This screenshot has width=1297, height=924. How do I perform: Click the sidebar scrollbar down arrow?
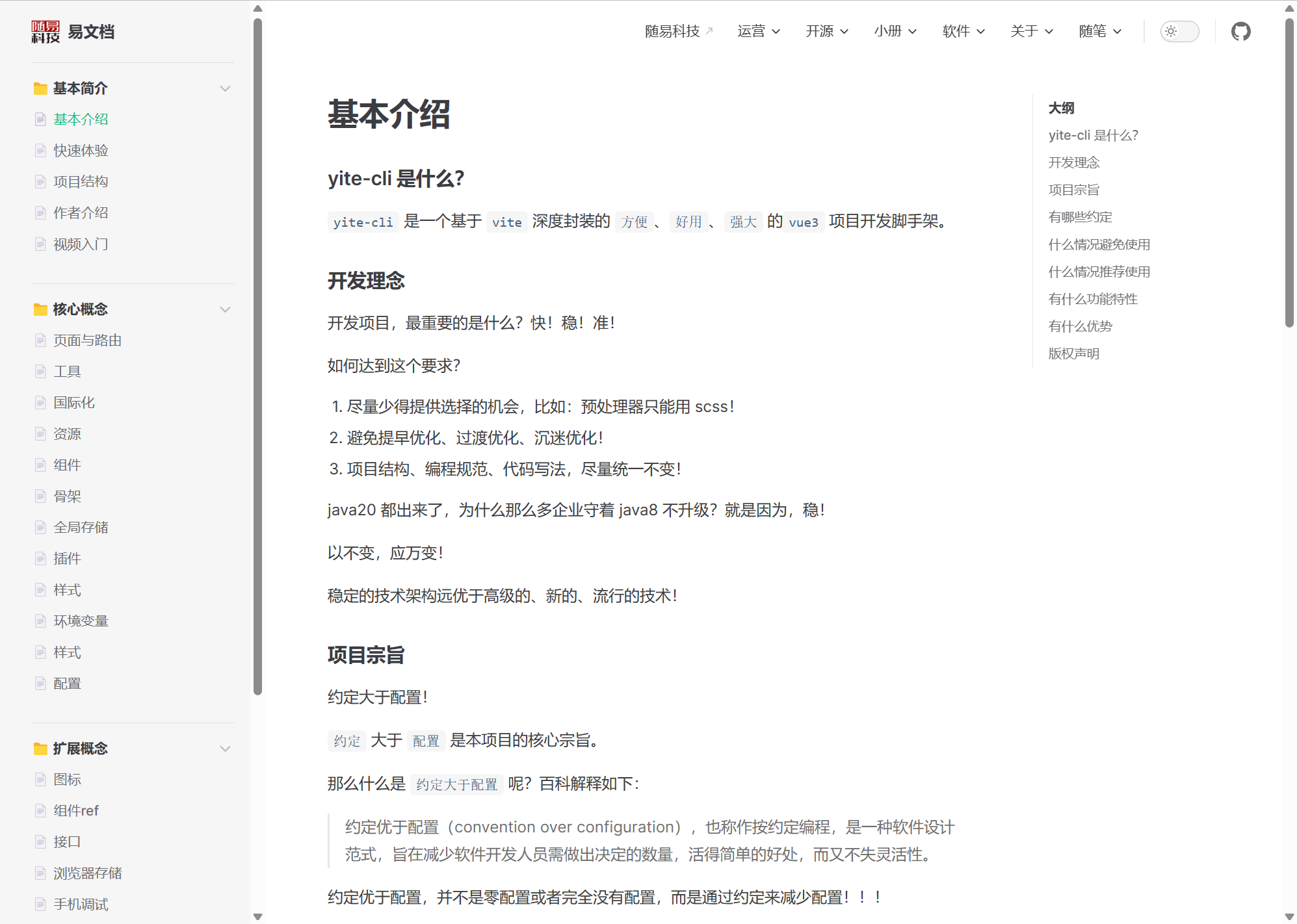(257, 916)
